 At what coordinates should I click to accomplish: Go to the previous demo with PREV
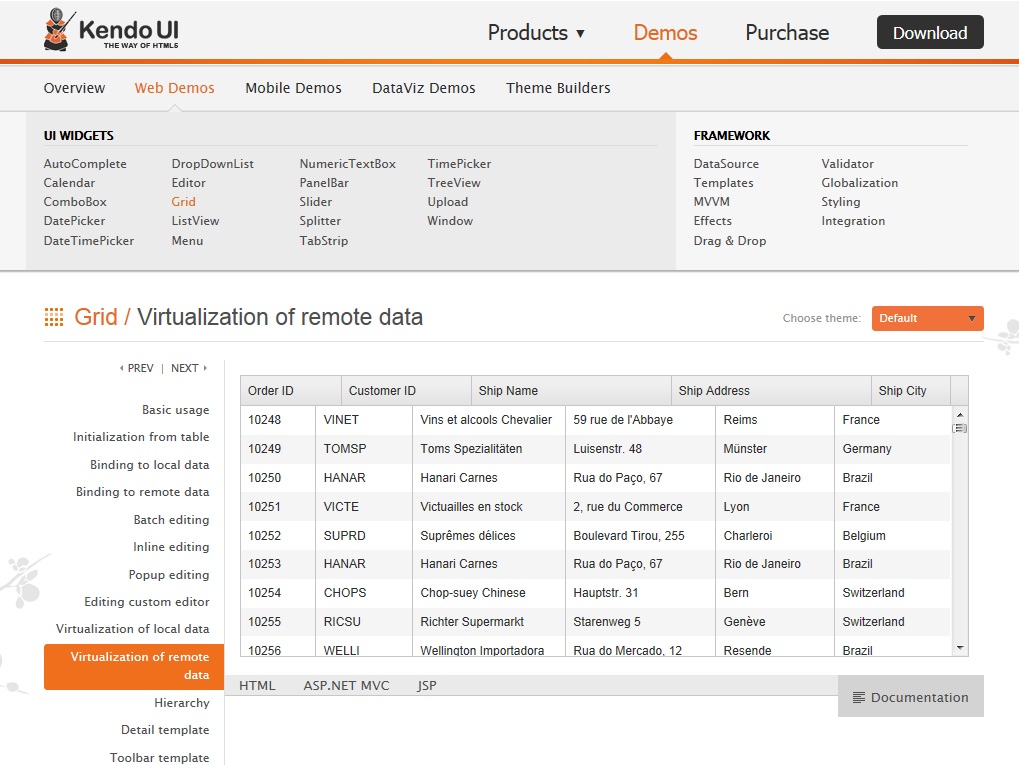137,368
